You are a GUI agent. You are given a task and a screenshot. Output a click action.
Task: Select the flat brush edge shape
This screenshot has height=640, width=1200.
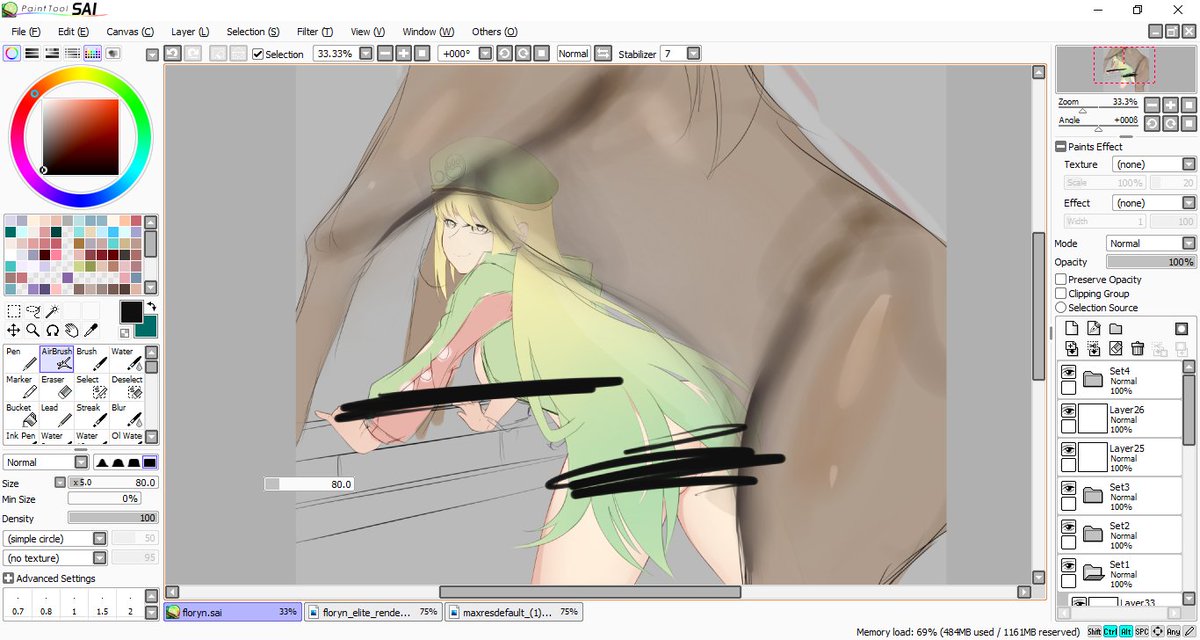point(150,462)
